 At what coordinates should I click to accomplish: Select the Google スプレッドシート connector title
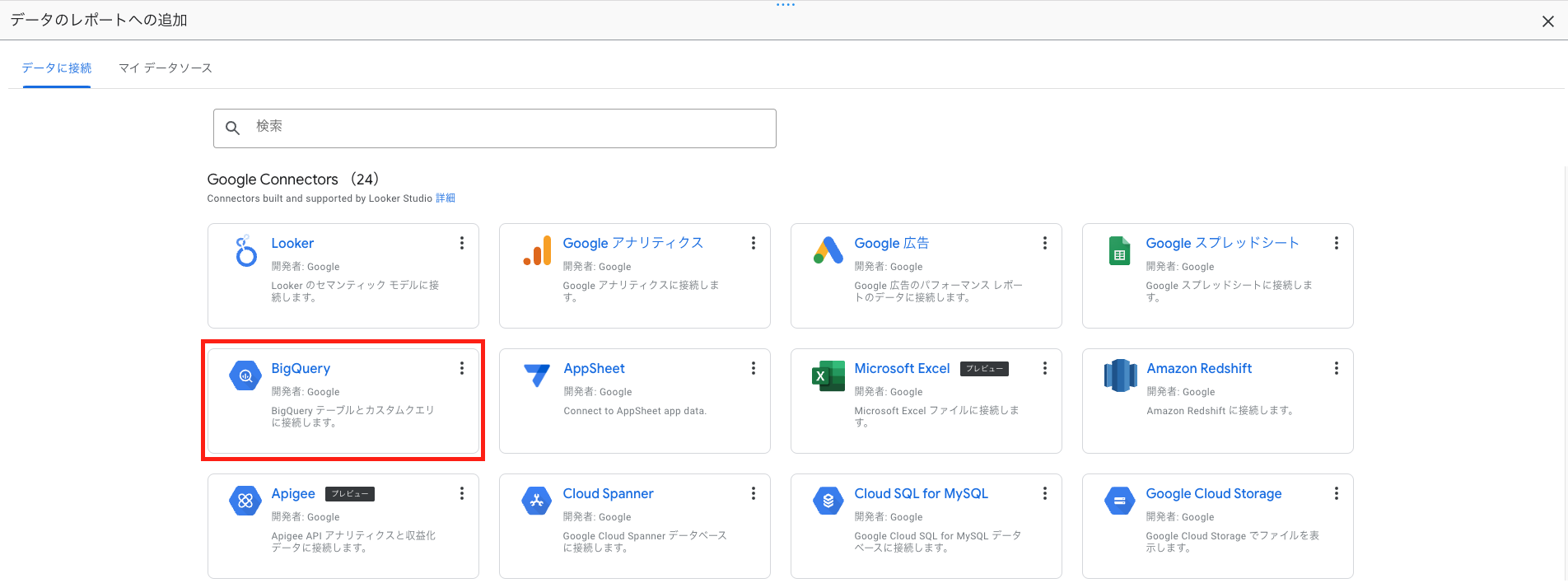[x=1222, y=243]
